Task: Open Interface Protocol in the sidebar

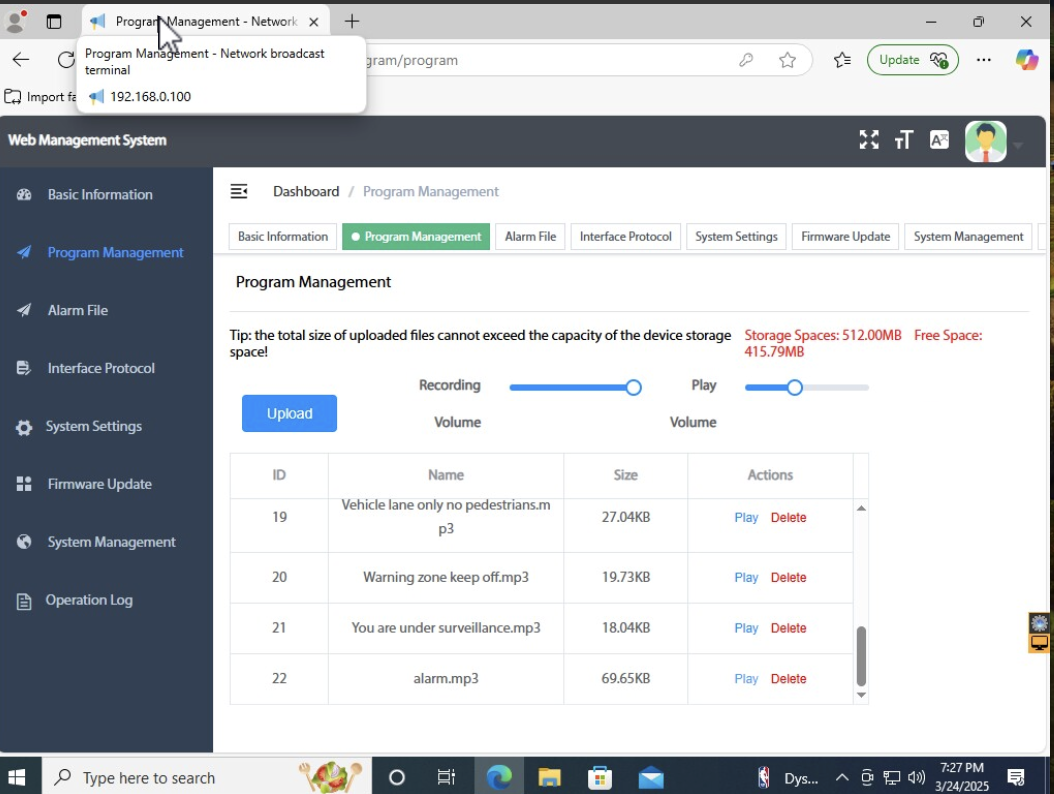Action: click(x=101, y=368)
